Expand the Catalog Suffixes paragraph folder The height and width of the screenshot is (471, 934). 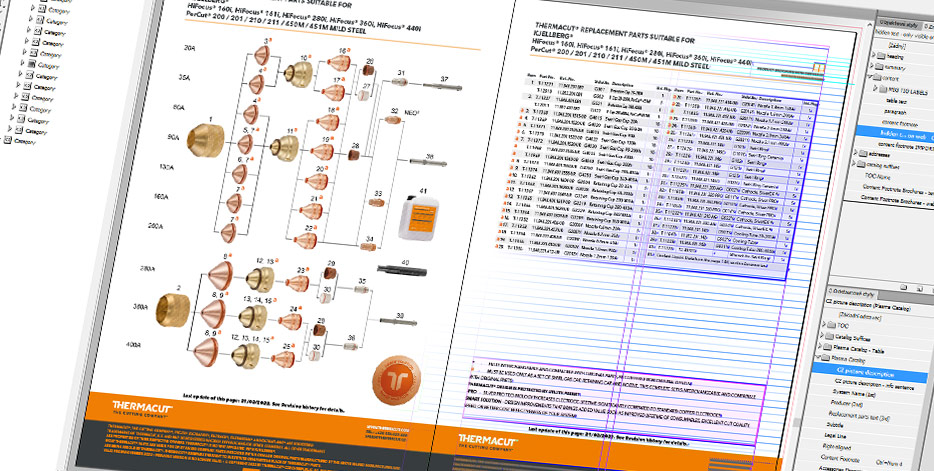coord(822,335)
